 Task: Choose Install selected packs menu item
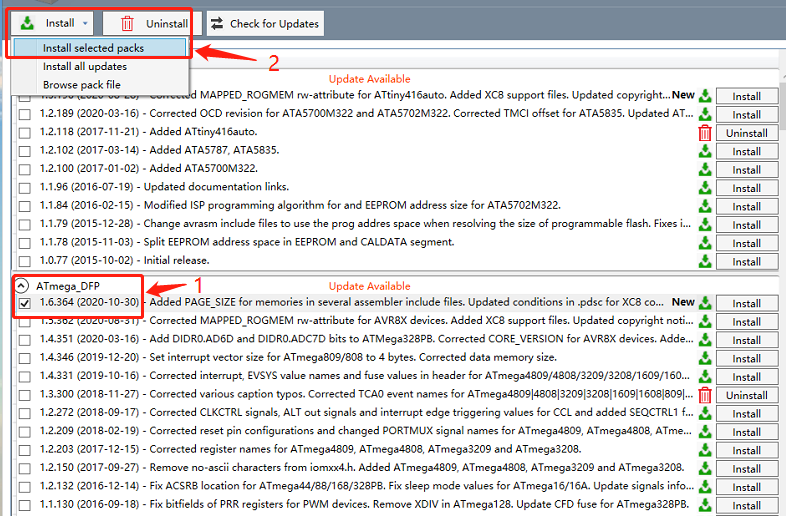99,48
